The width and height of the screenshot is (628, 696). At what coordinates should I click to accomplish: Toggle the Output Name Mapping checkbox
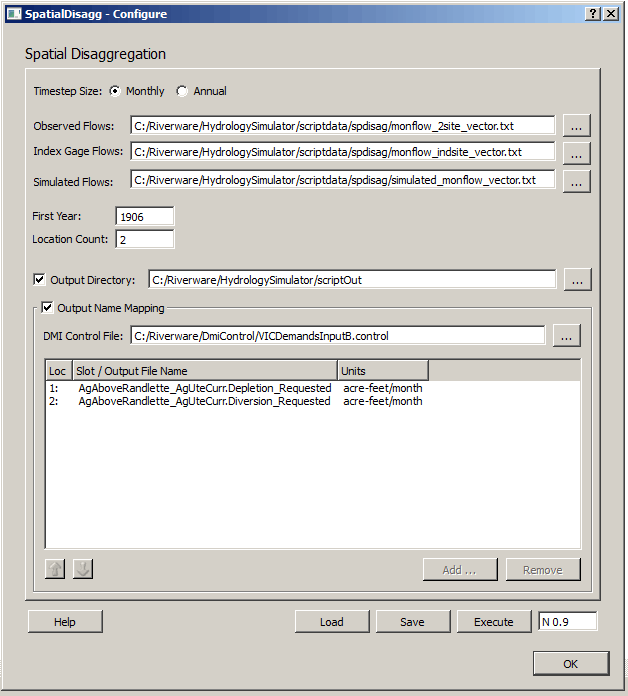coord(47,308)
